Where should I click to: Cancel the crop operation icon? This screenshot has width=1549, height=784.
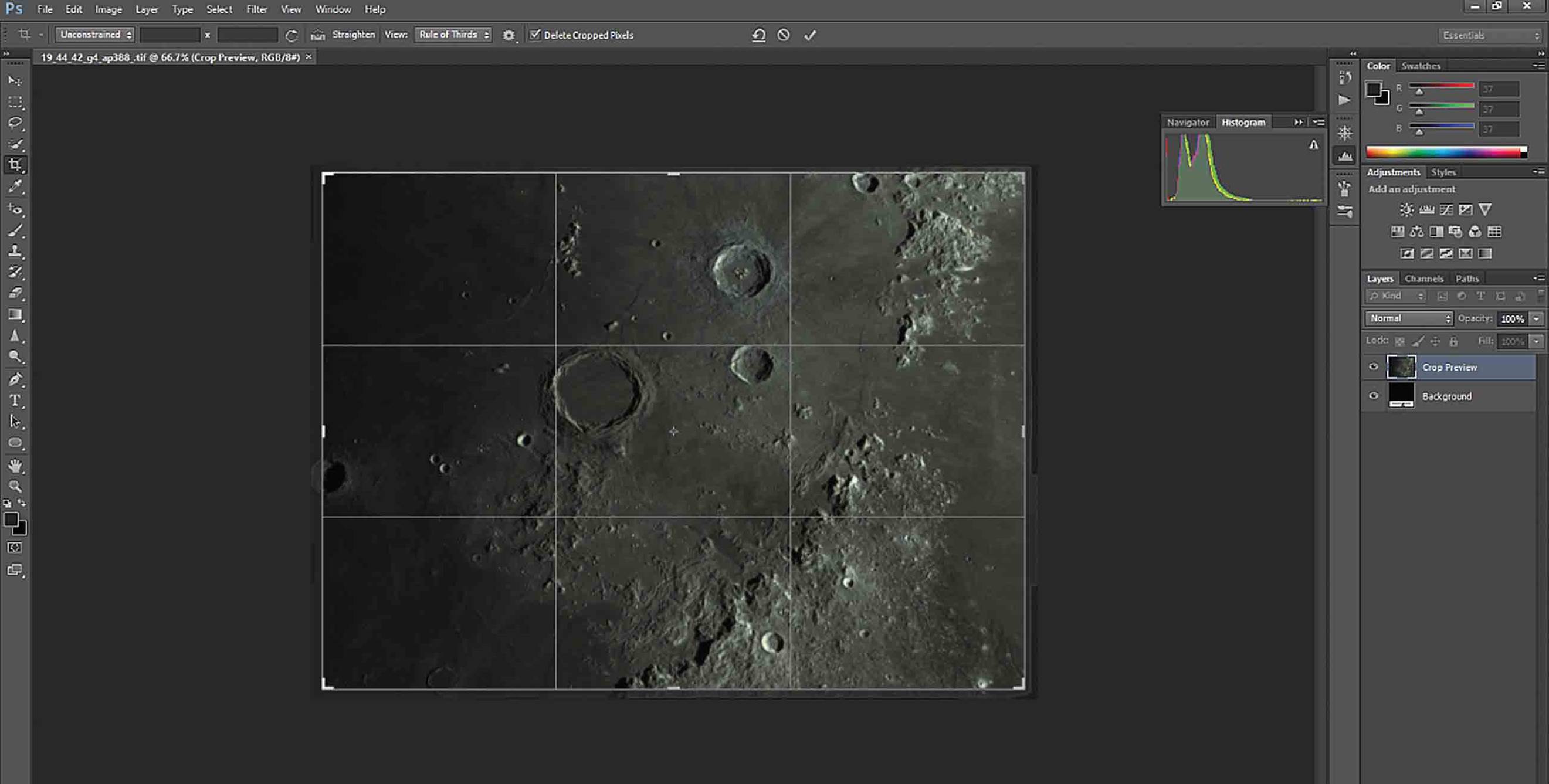click(784, 35)
